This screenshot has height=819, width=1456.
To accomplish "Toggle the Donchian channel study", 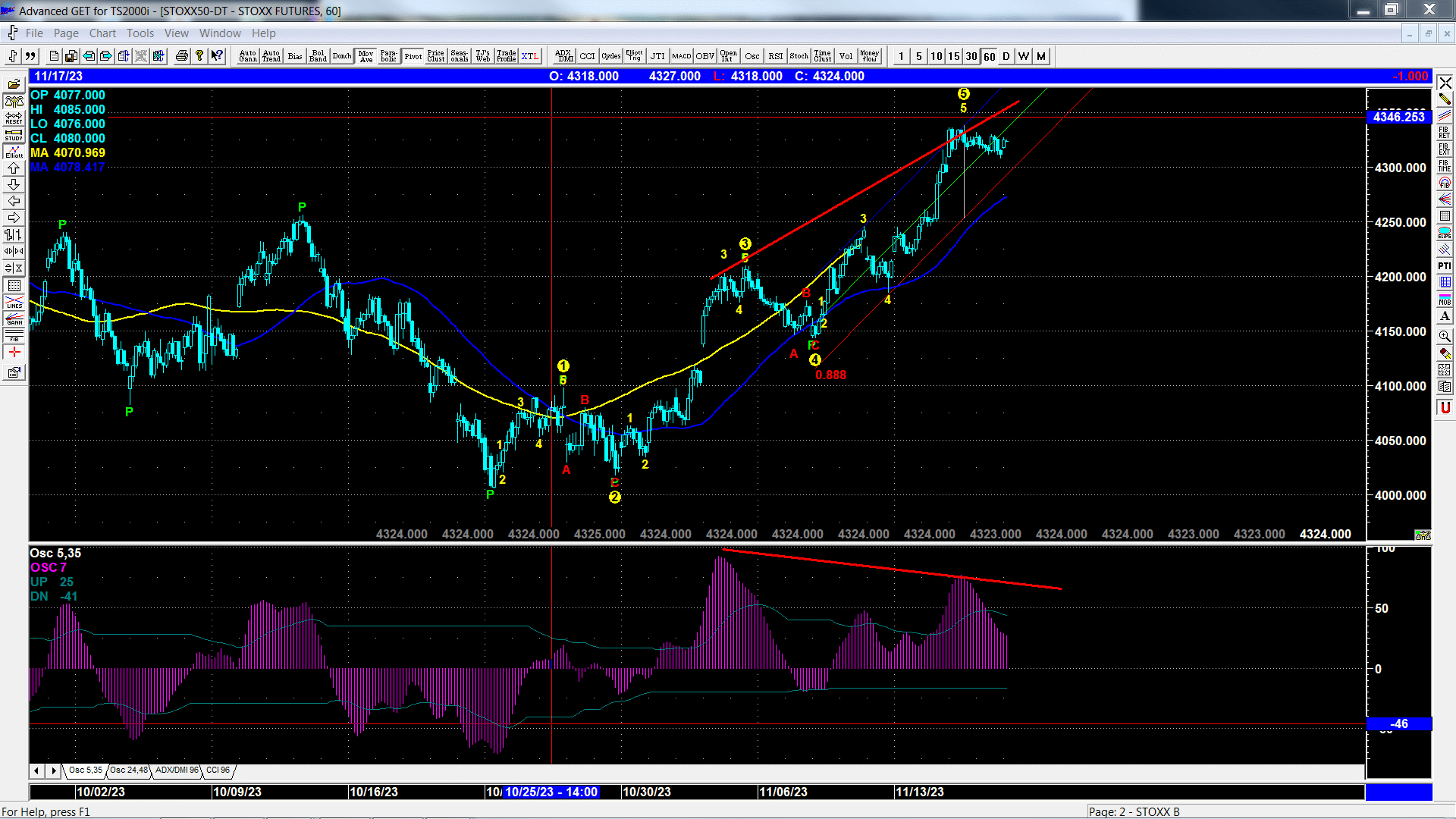I will tap(342, 56).
